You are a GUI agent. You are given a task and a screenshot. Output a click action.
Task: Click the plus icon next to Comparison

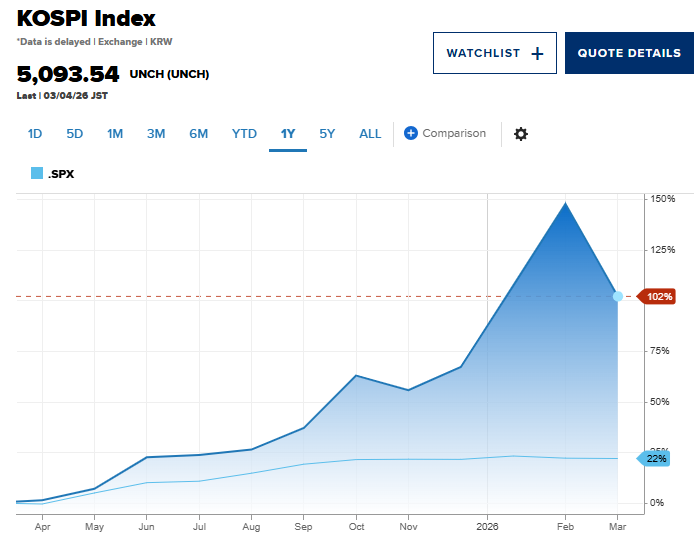411,133
